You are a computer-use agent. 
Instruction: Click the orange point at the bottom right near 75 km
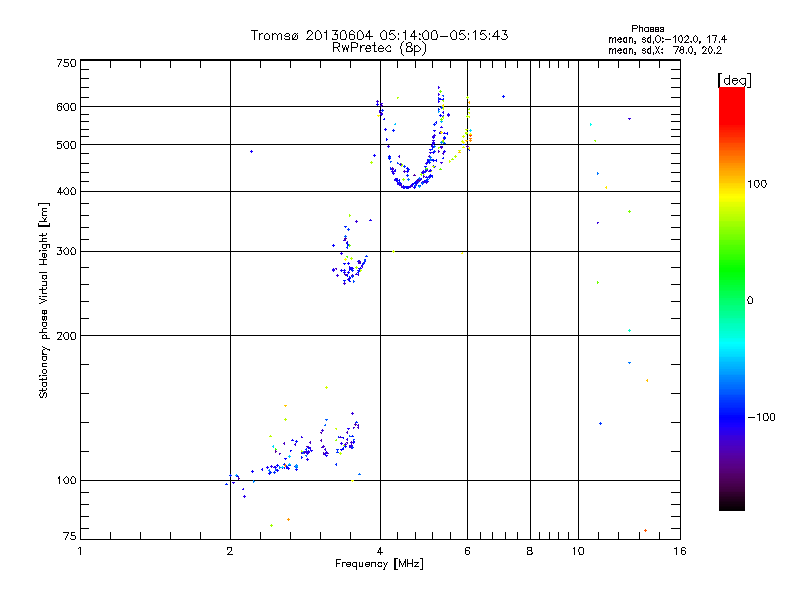[645, 531]
